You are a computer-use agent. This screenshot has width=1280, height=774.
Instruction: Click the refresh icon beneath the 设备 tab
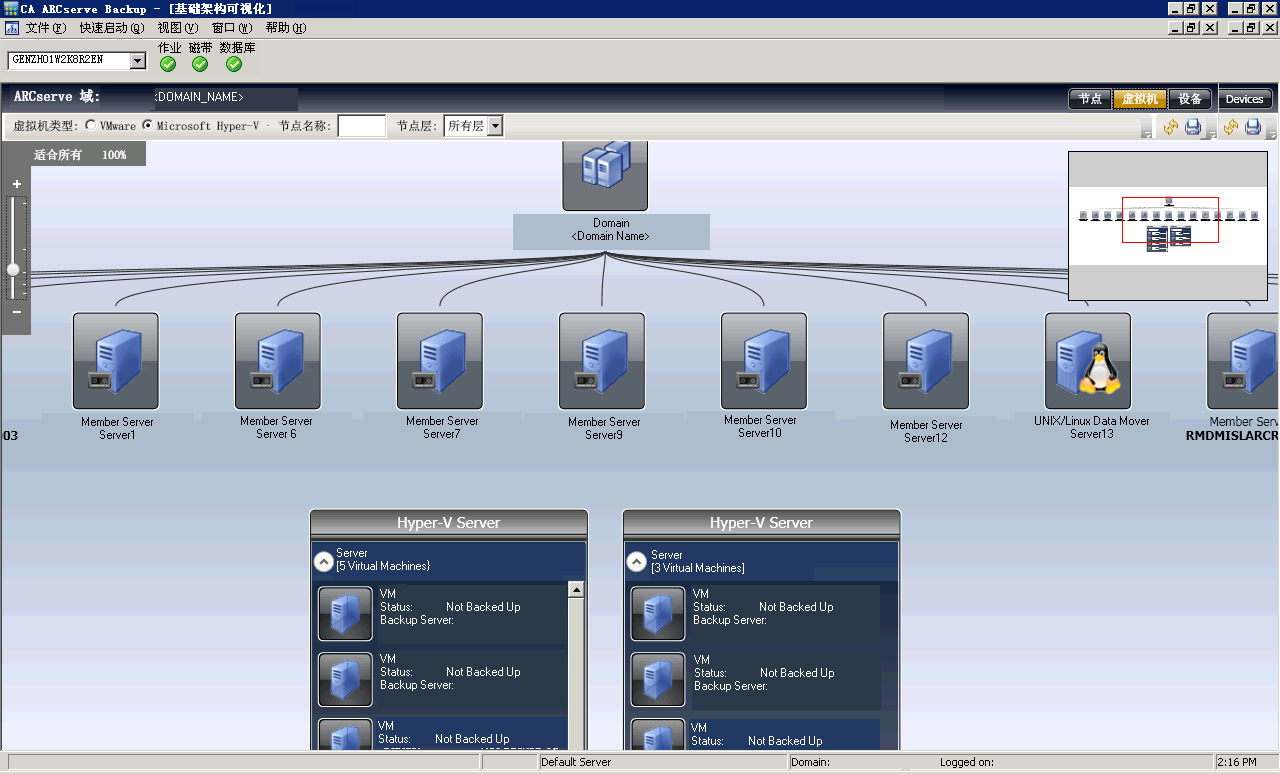tap(1170, 127)
